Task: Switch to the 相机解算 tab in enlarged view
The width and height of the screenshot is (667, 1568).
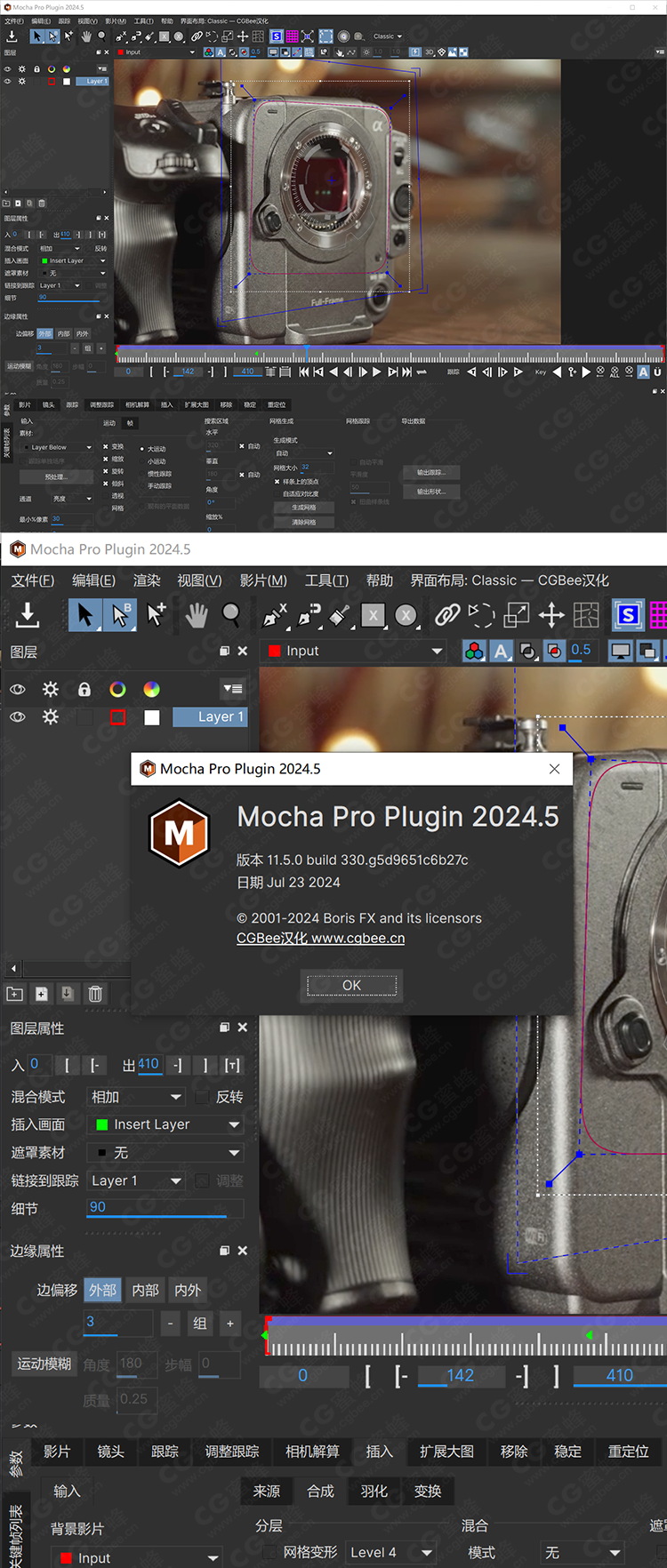Action: tap(312, 1452)
